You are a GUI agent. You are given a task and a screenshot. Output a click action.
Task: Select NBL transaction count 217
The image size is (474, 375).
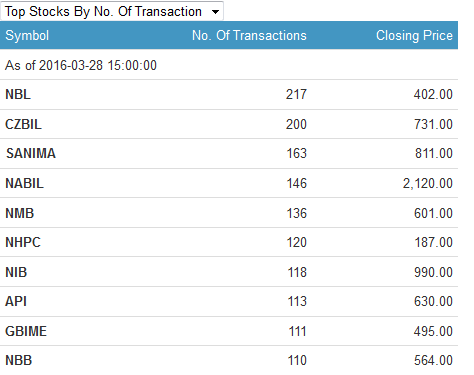(x=296, y=94)
